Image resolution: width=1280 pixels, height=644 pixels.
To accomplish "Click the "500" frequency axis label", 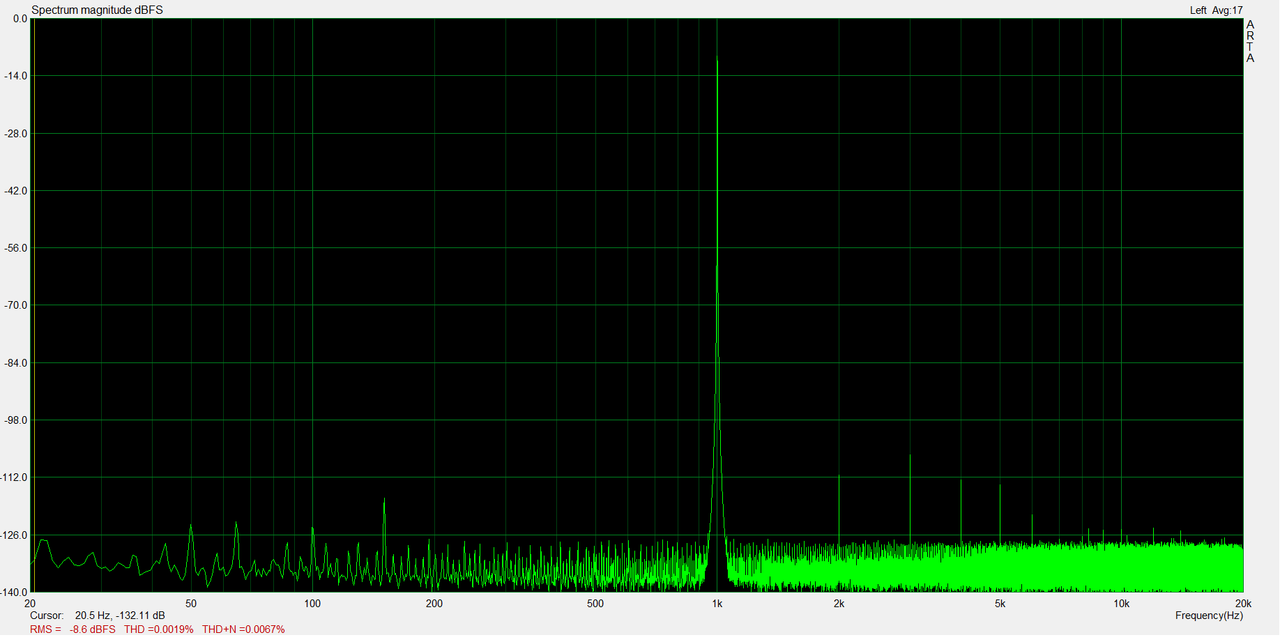I will pyautogui.click(x=596, y=604).
